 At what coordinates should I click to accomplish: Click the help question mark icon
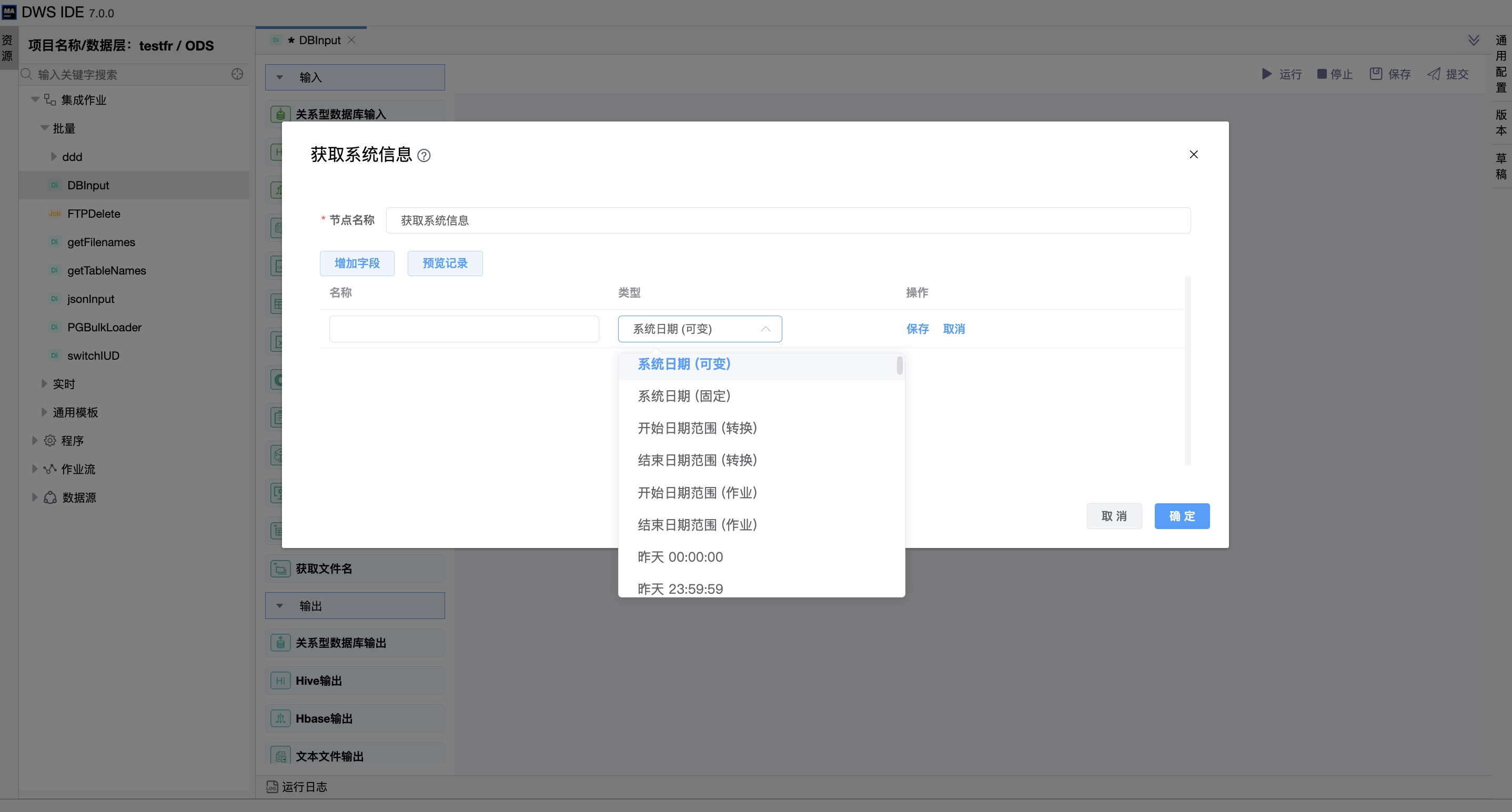424,156
